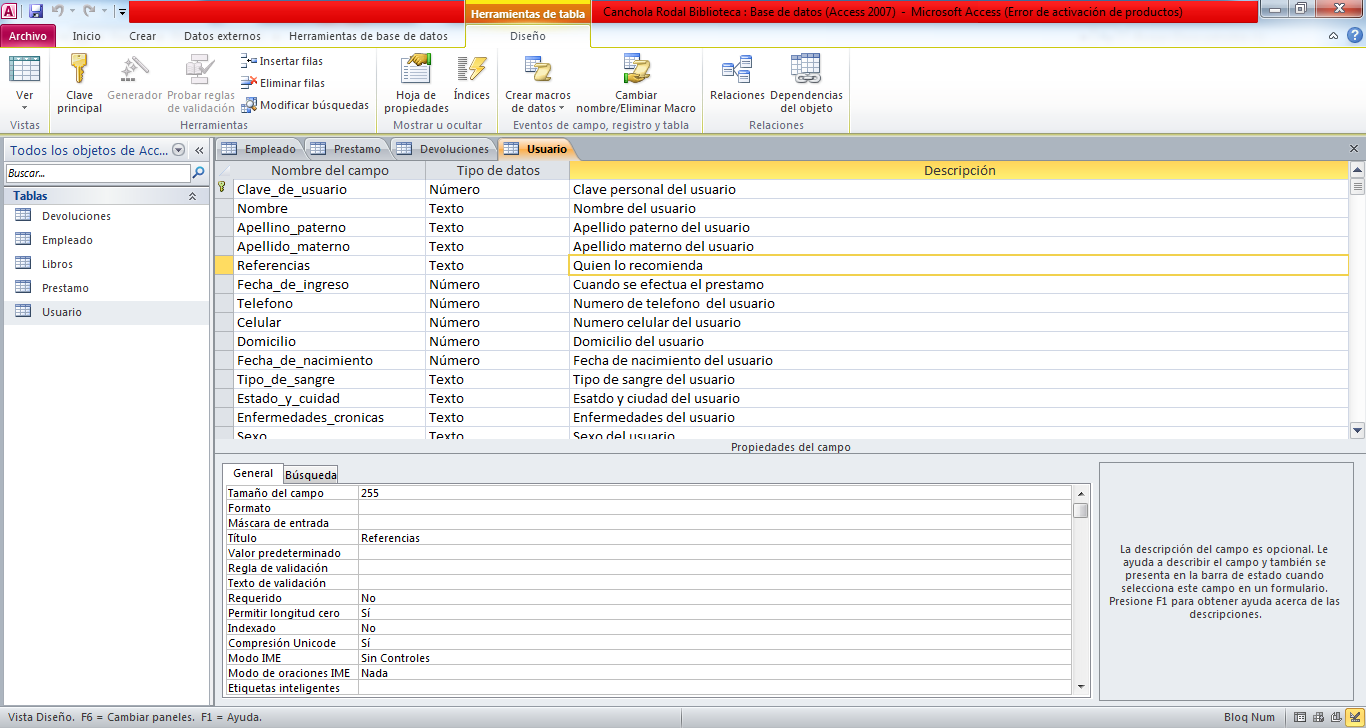Switch to the Devoluciones document tab
This screenshot has width=1366, height=728.
[445, 149]
